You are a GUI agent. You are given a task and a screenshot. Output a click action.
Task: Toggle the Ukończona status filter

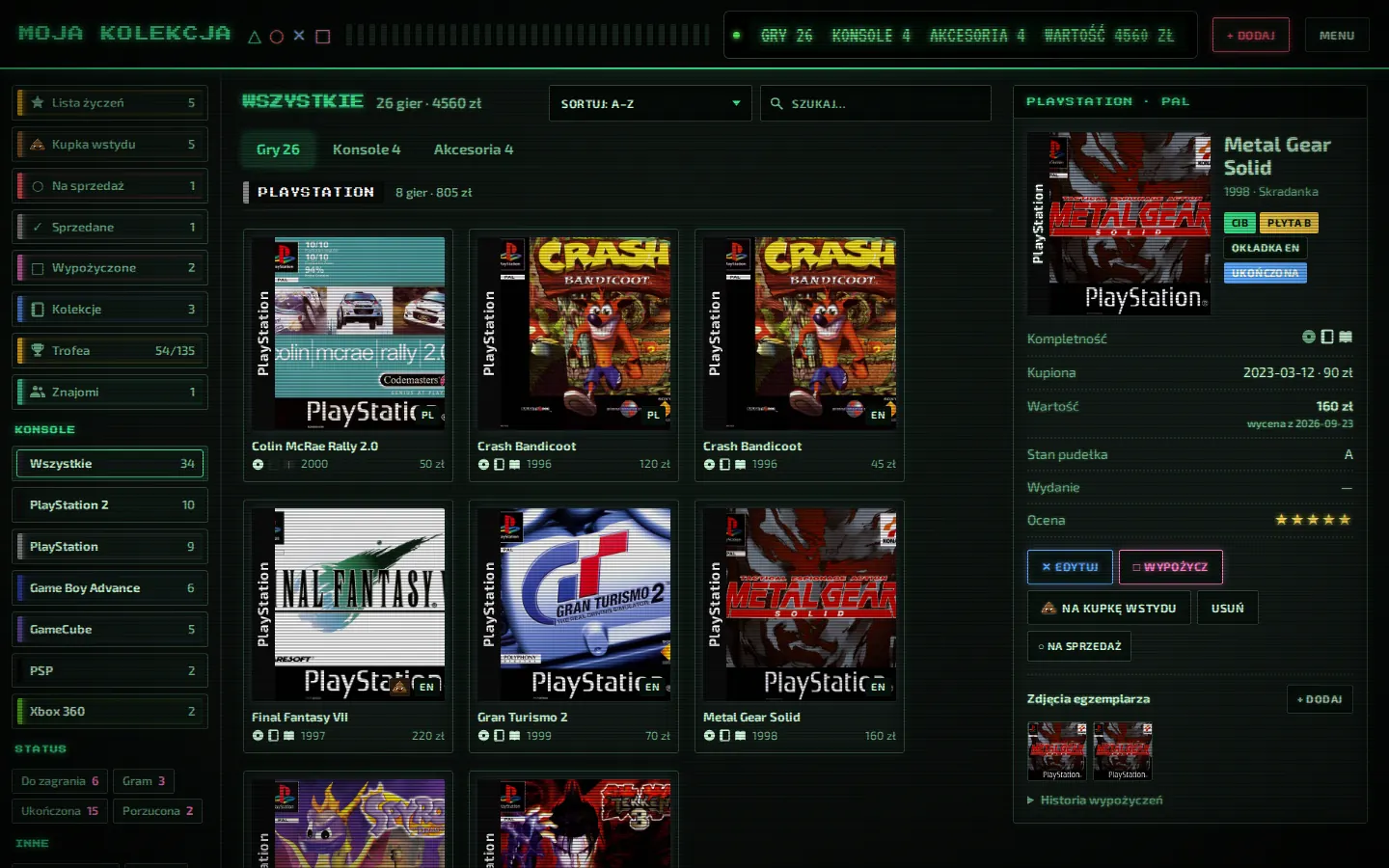(x=60, y=811)
